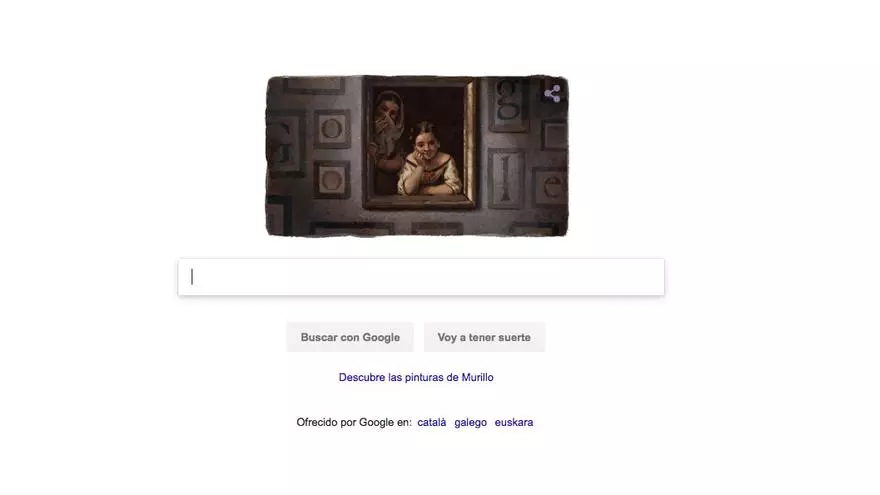The width and height of the screenshot is (880, 495).
Task: Switch language to català
Action: (432, 422)
